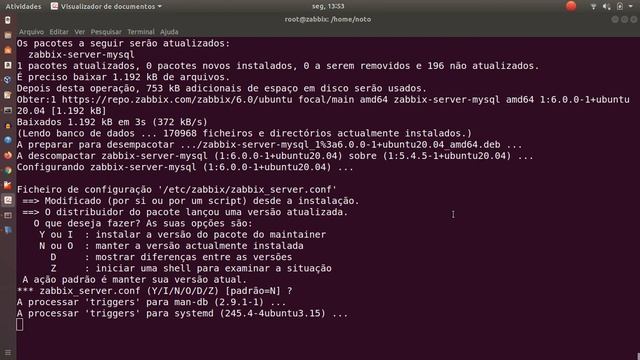Open the Arquivo menu

(x=31, y=32)
